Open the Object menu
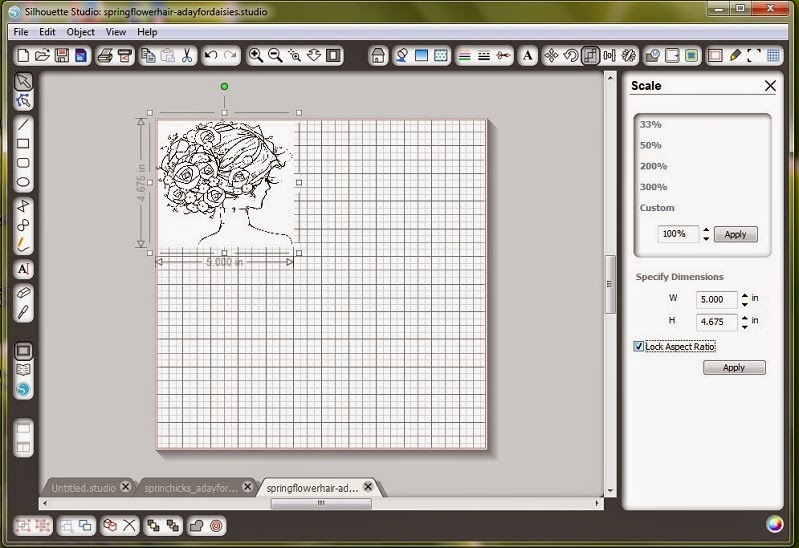This screenshot has width=799, height=548. pos(81,32)
